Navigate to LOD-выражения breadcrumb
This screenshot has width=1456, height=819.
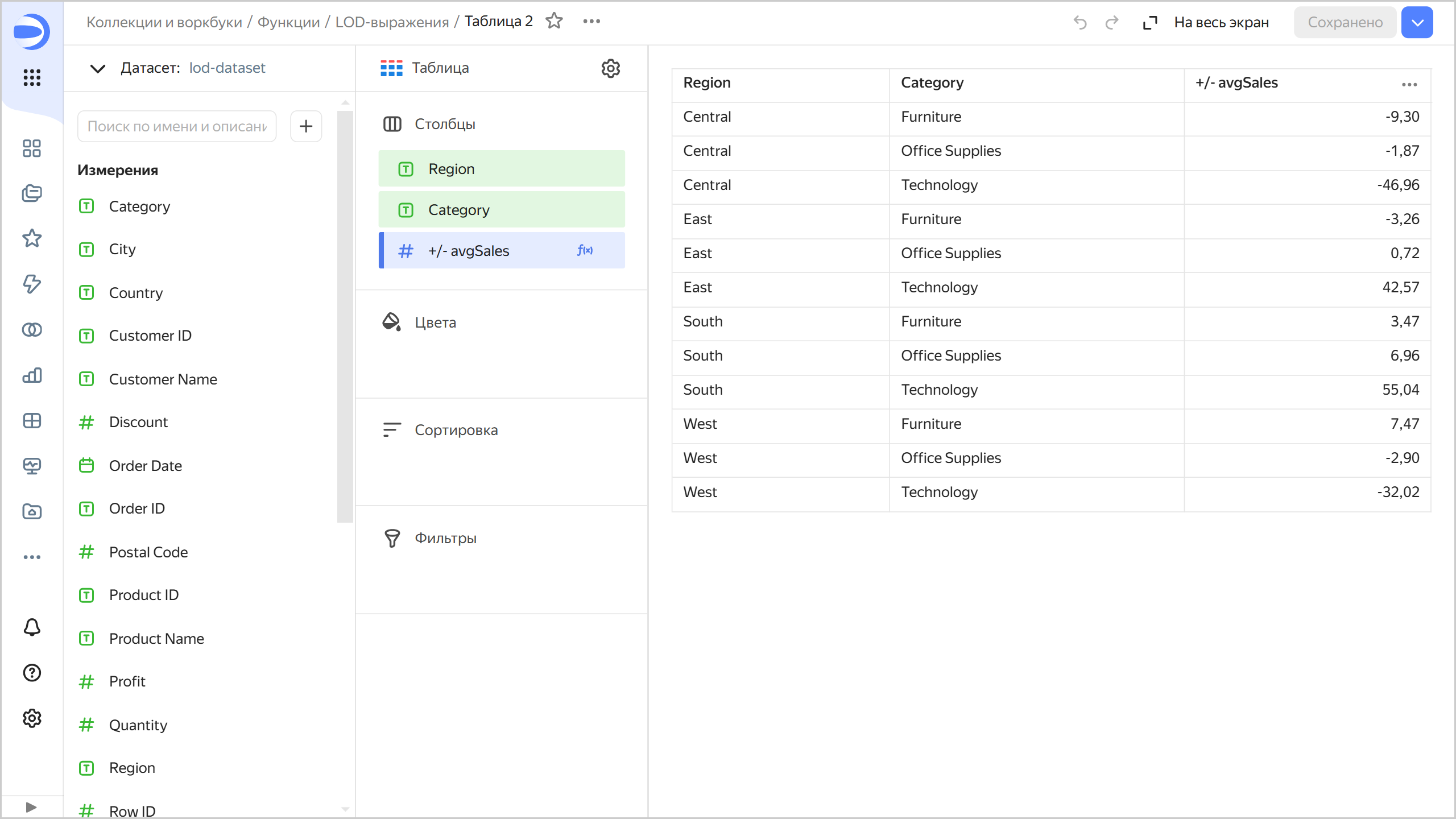point(392,22)
